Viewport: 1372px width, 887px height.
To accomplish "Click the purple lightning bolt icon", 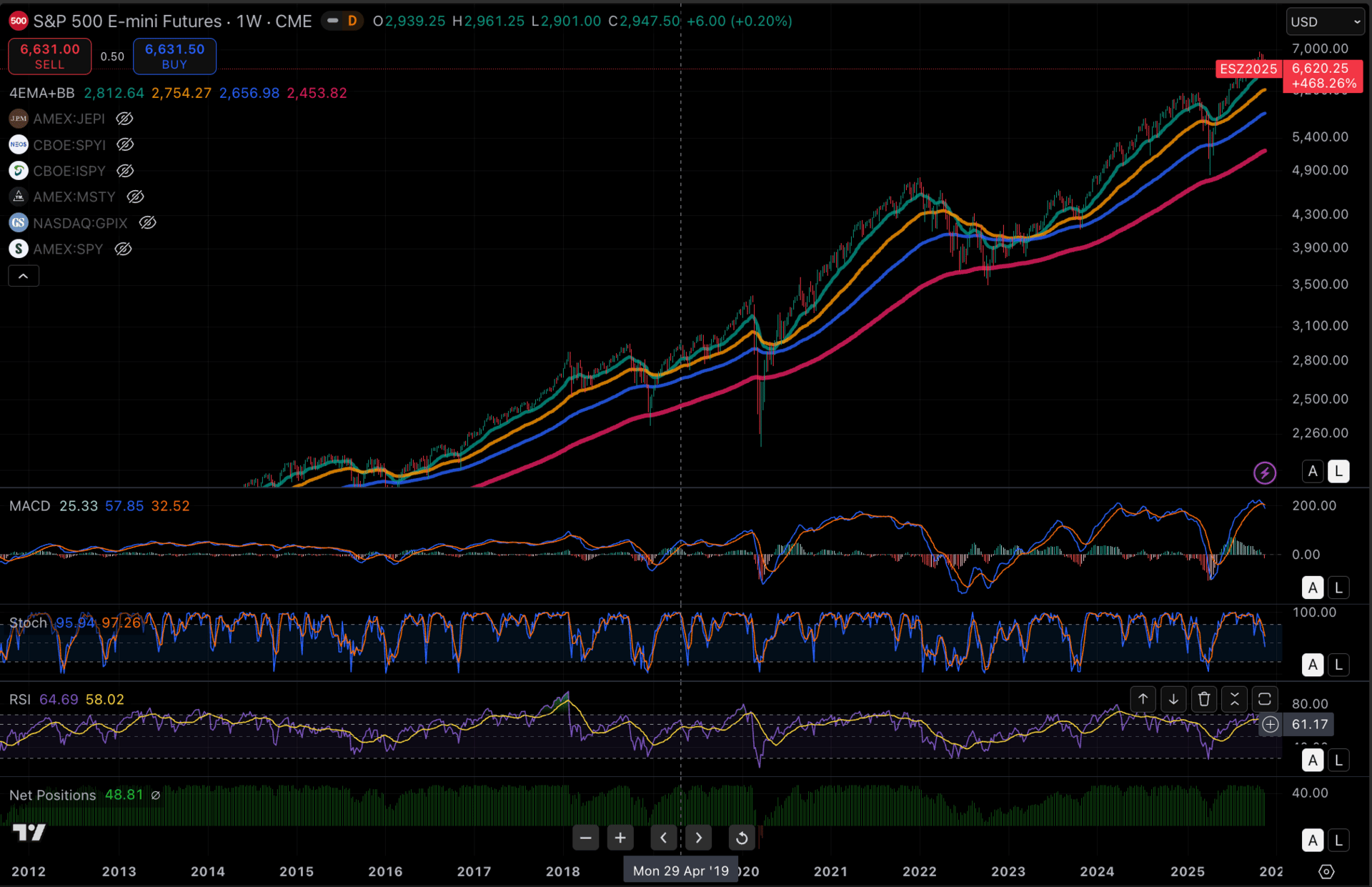I will (x=1264, y=472).
